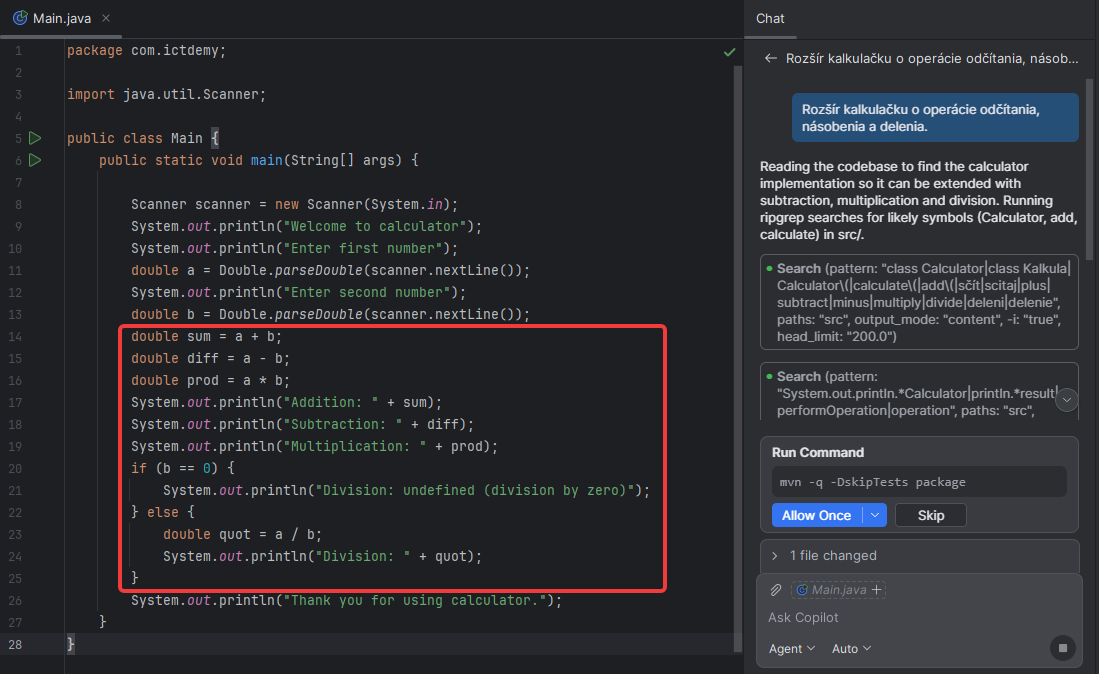Click the "Enter first number" println line
This screenshot has height=674, width=1099.
pyautogui.click(x=294, y=249)
